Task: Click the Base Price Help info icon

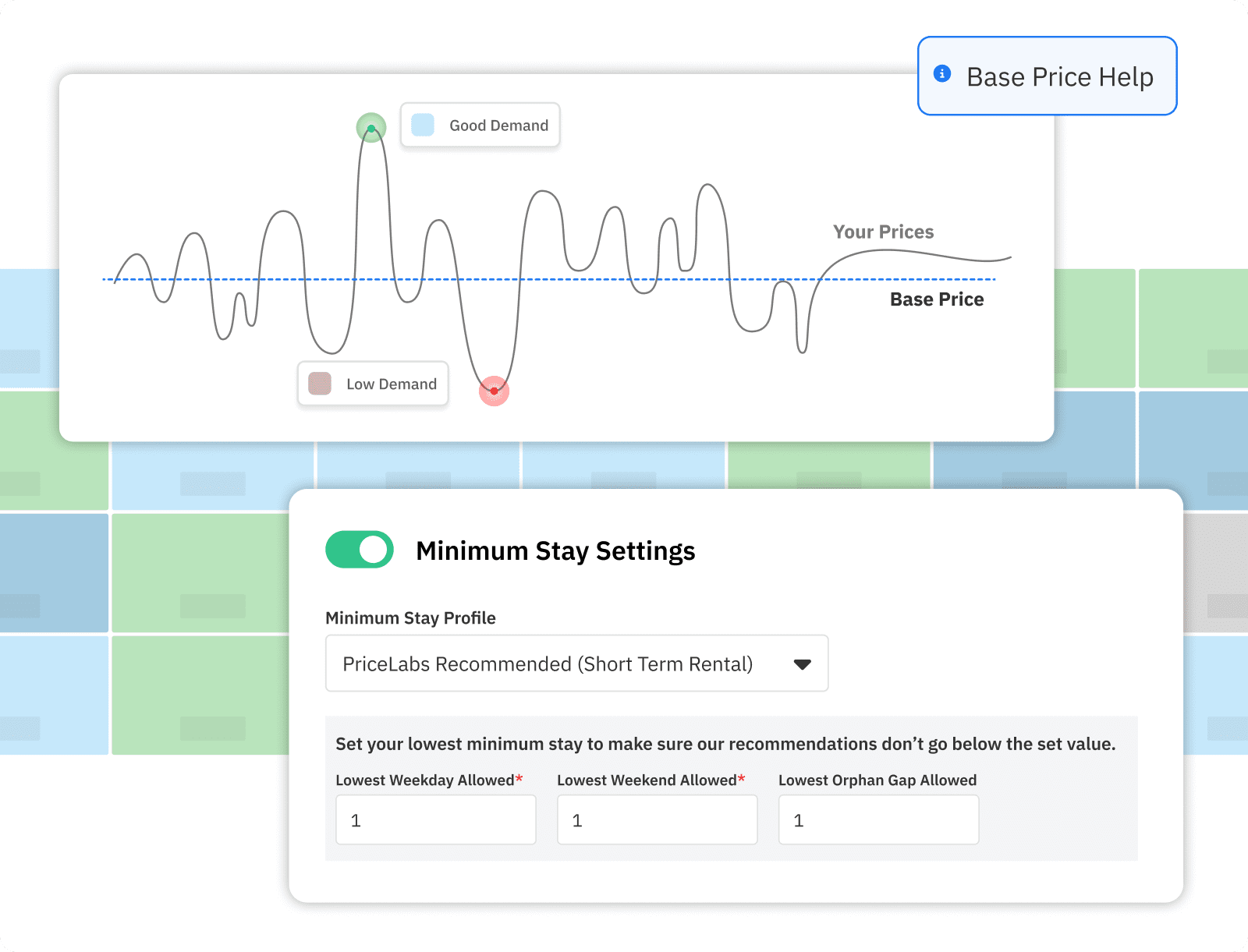Action: pos(942,74)
